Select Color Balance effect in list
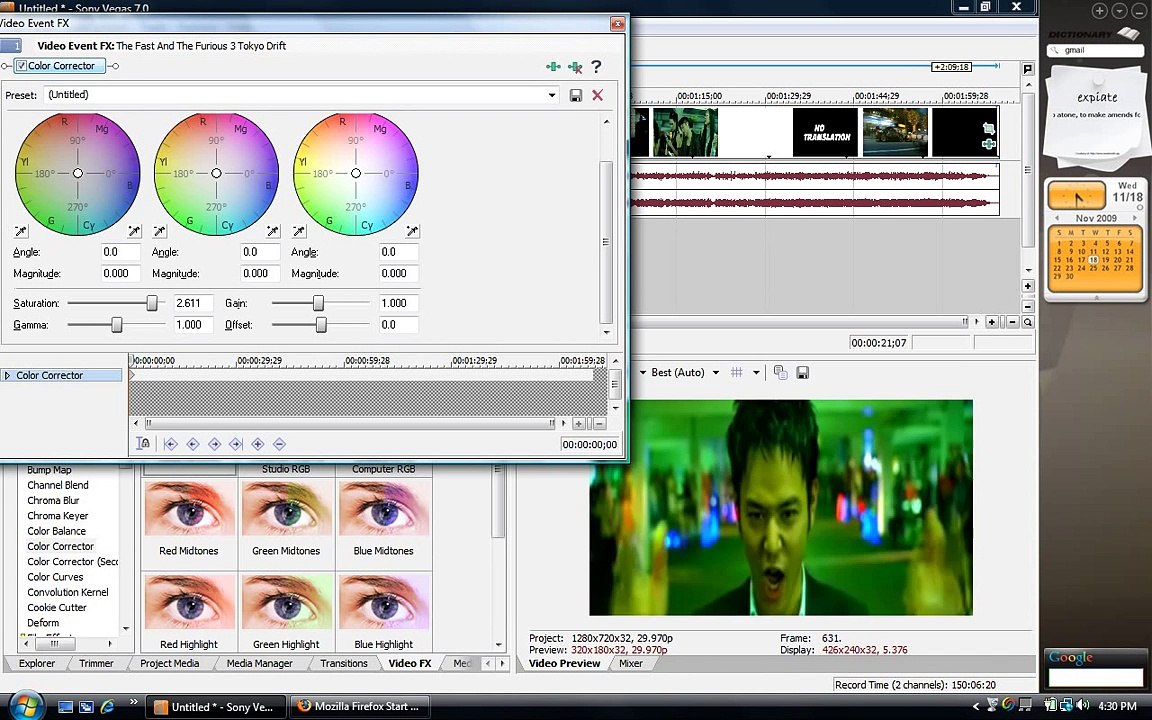The width and height of the screenshot is (1152, 720). coord(57,531)
